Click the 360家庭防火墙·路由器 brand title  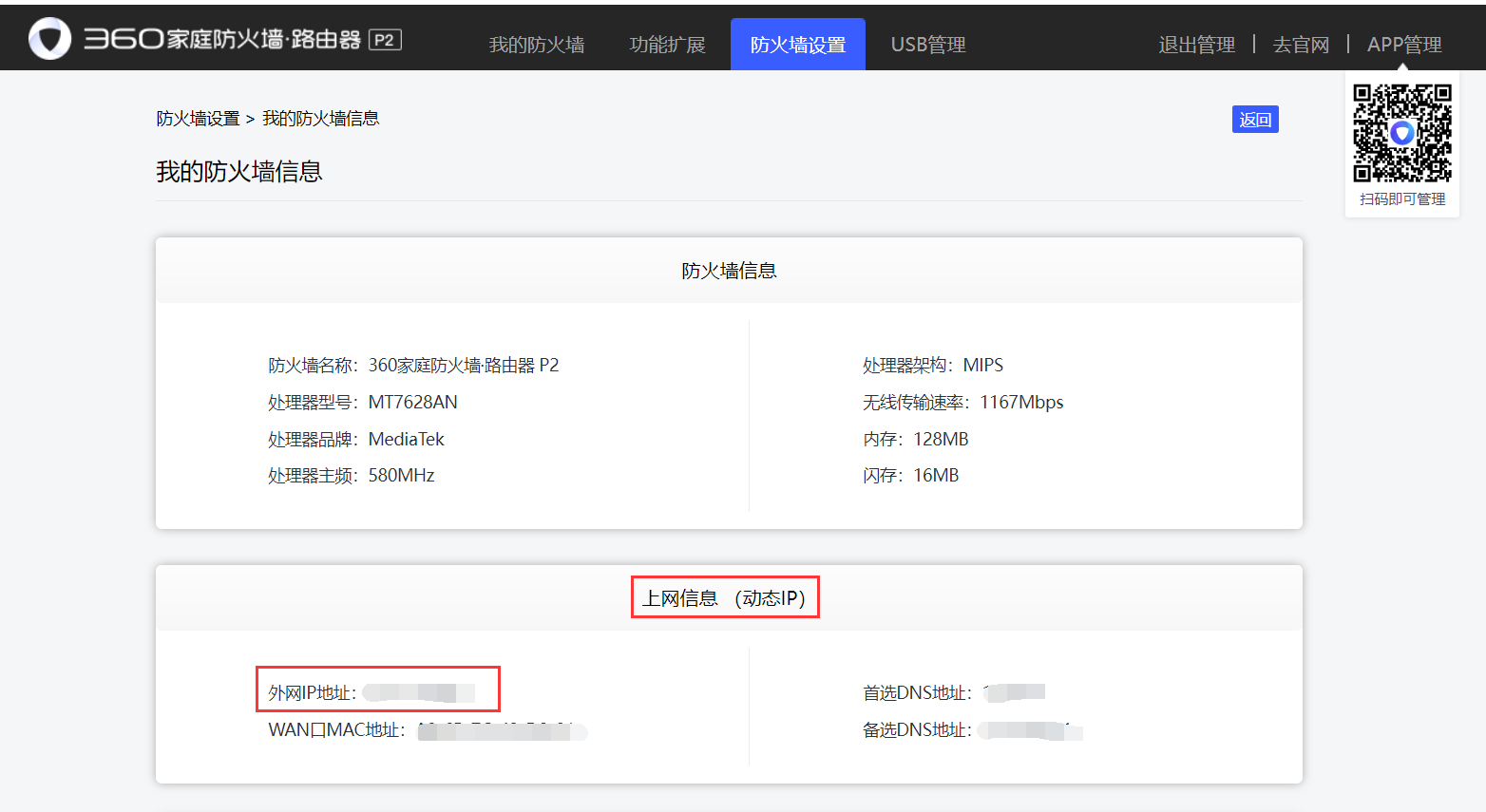[222, 39]
